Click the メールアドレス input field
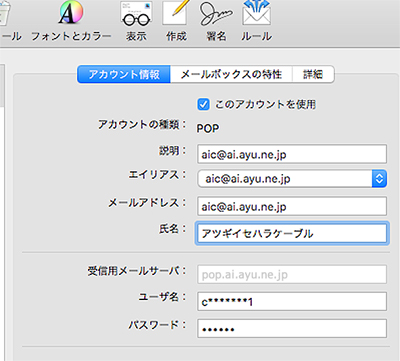The height and width of the screenshot is (361, 400). pos(292,206)
